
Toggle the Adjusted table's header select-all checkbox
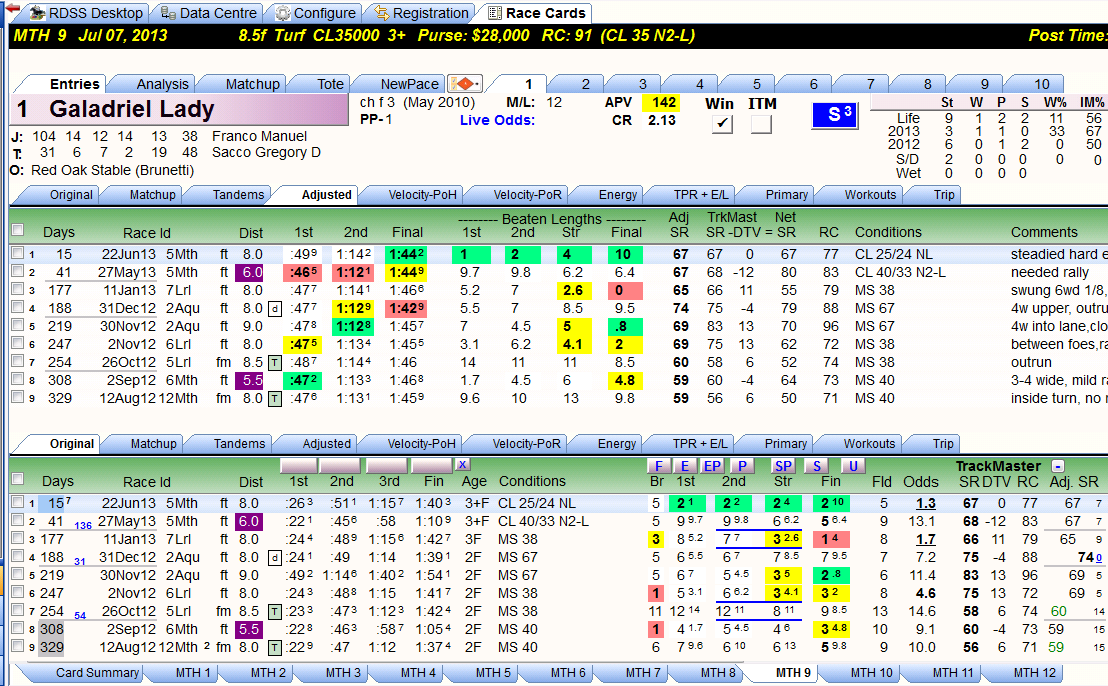pos(18,230)
